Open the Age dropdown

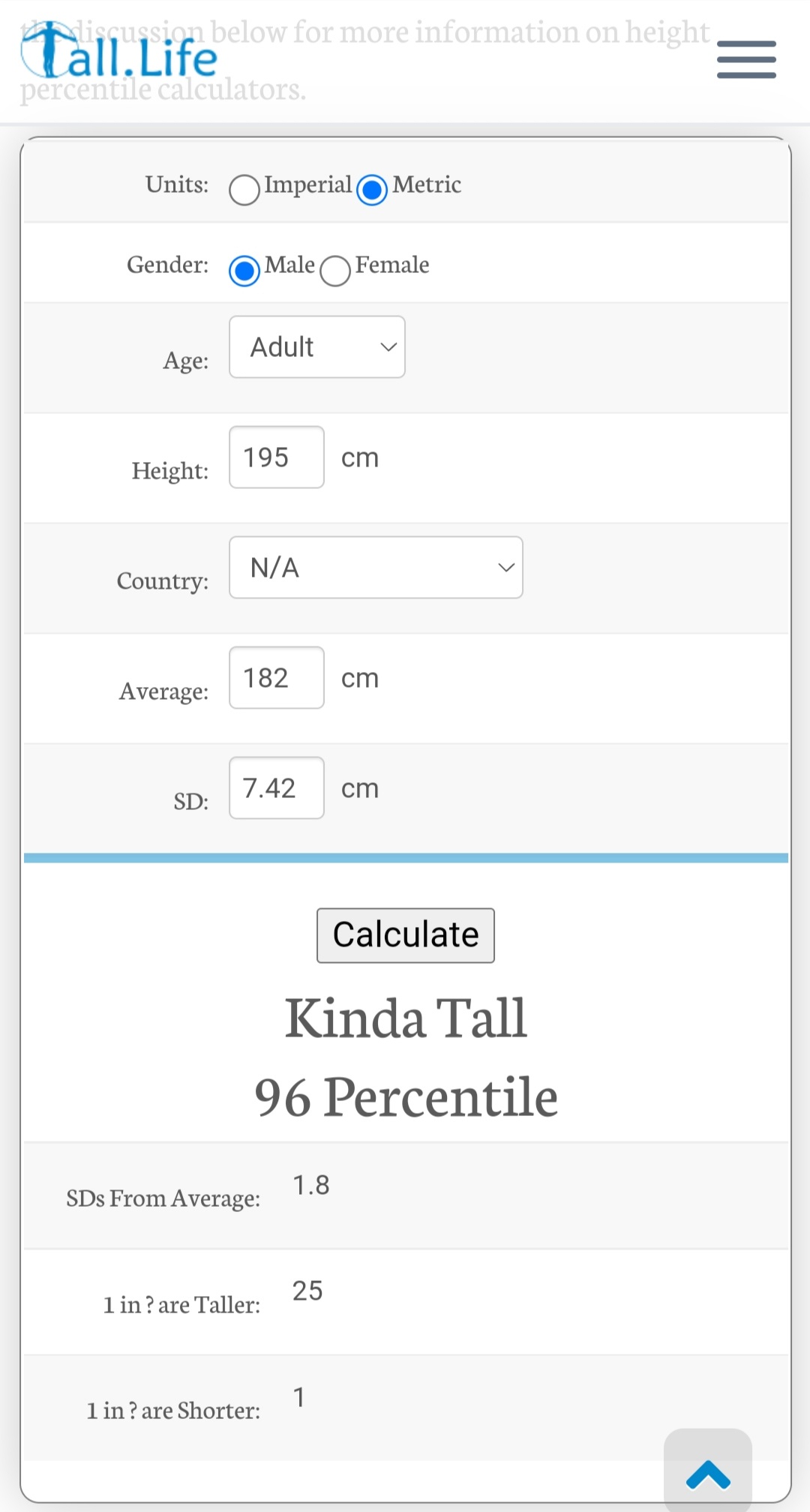[x=317, y=347]
